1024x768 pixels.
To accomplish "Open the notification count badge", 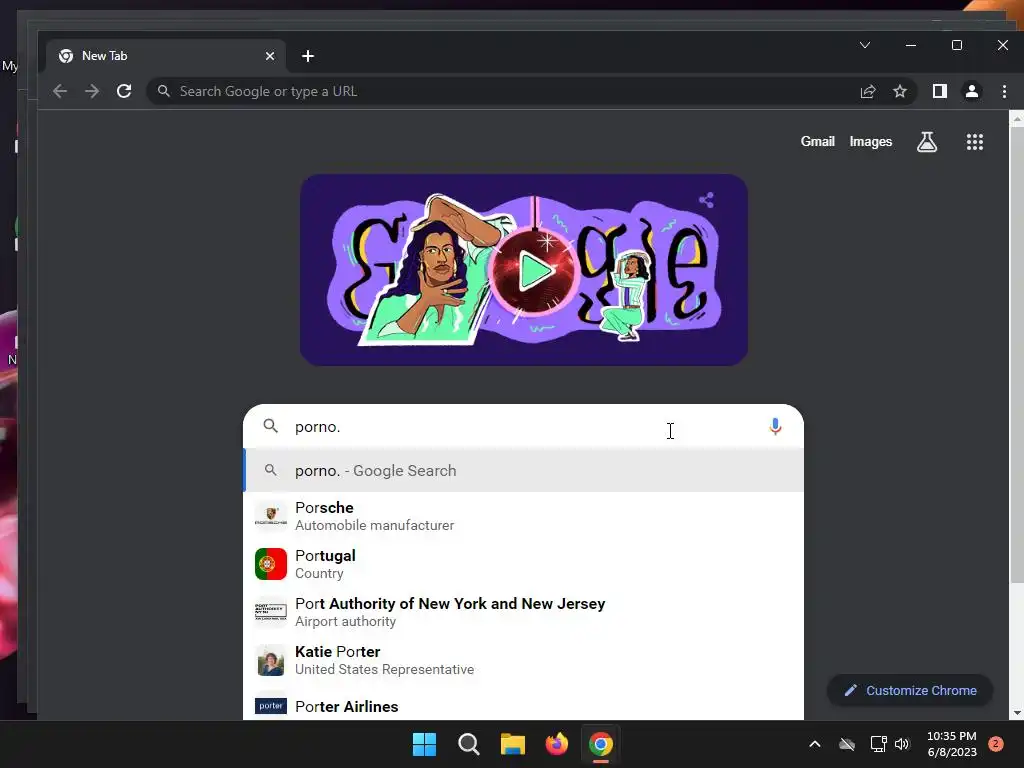I will click(996, 743).
